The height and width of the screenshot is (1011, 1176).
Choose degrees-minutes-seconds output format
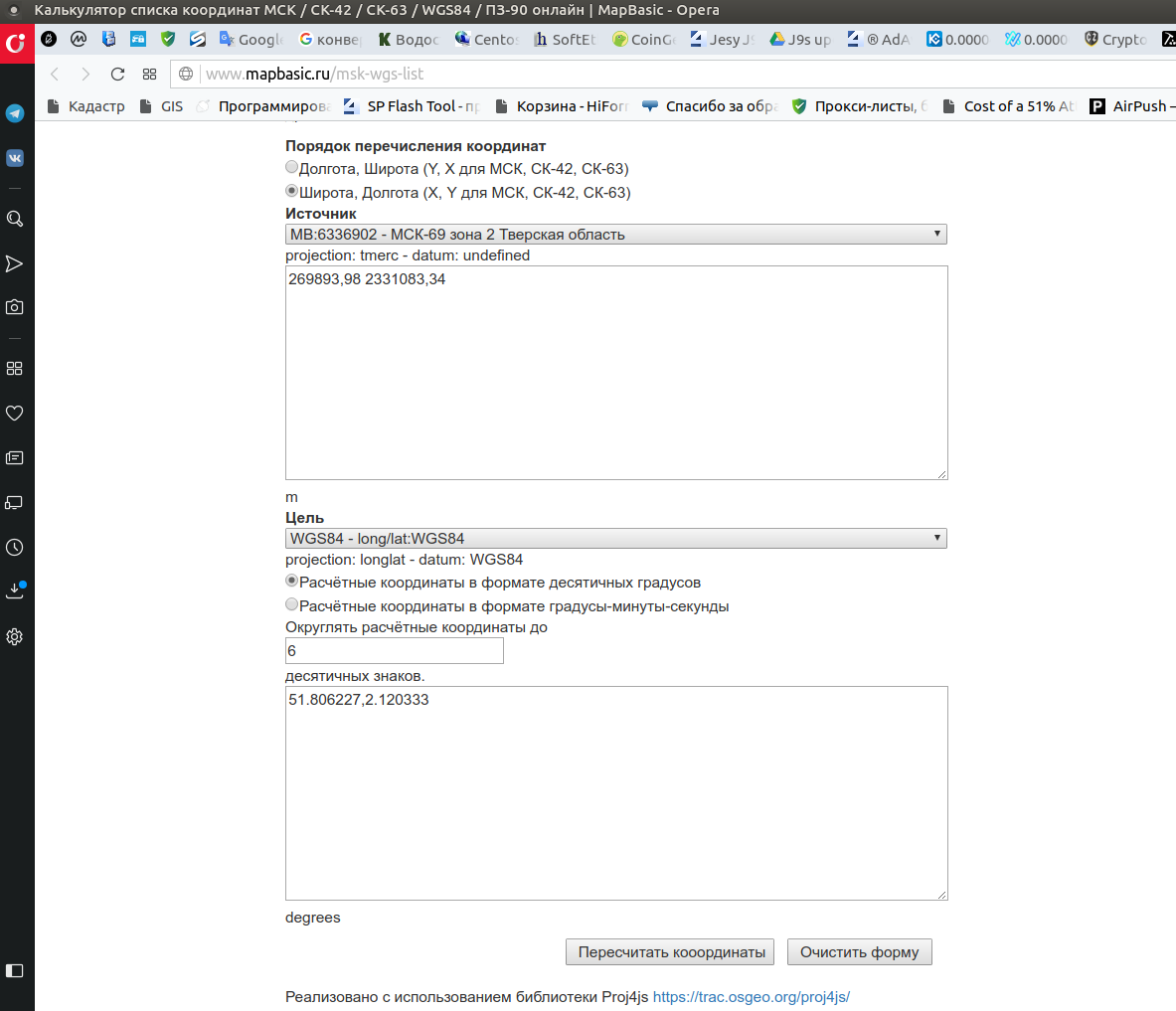point(291,605)
